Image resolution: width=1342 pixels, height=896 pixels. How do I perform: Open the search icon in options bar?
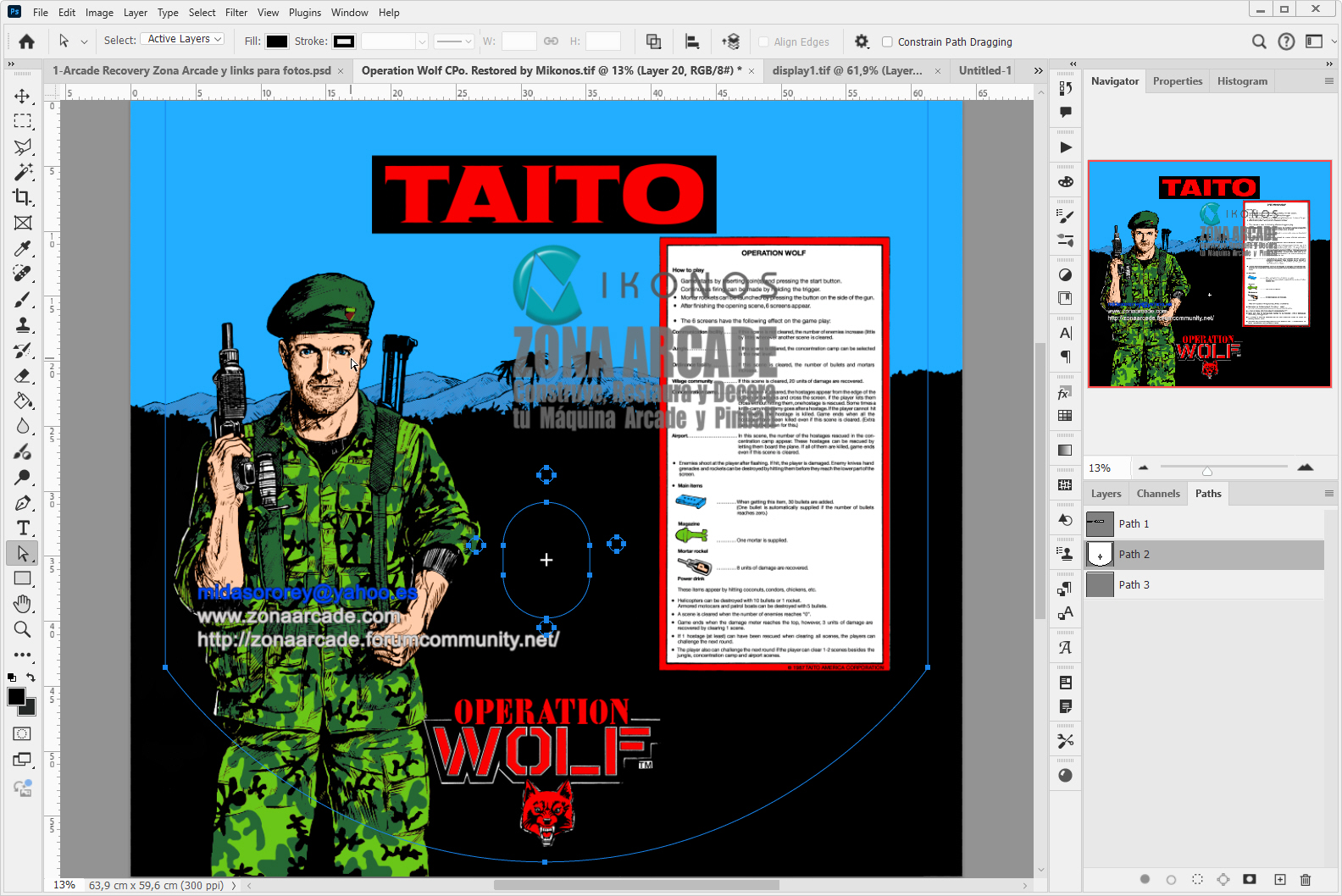pos(1259,41)
